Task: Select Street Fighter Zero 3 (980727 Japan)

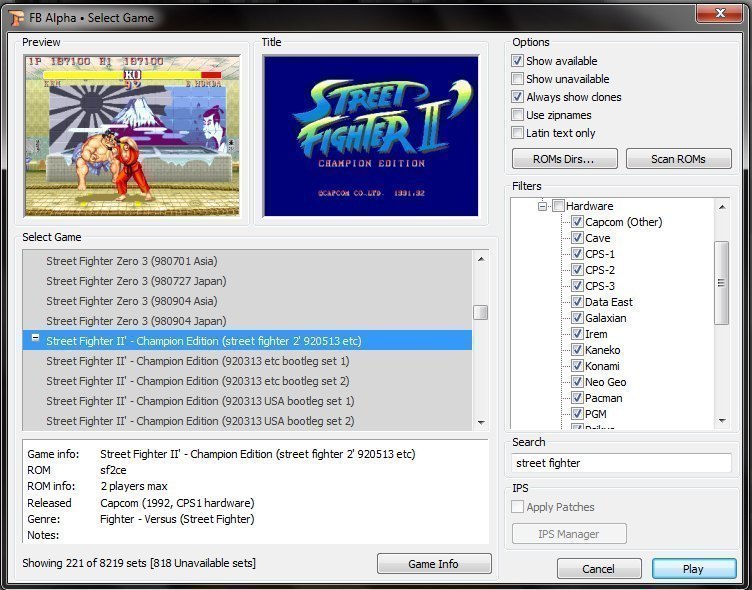Action: click(x=247, y=281)
